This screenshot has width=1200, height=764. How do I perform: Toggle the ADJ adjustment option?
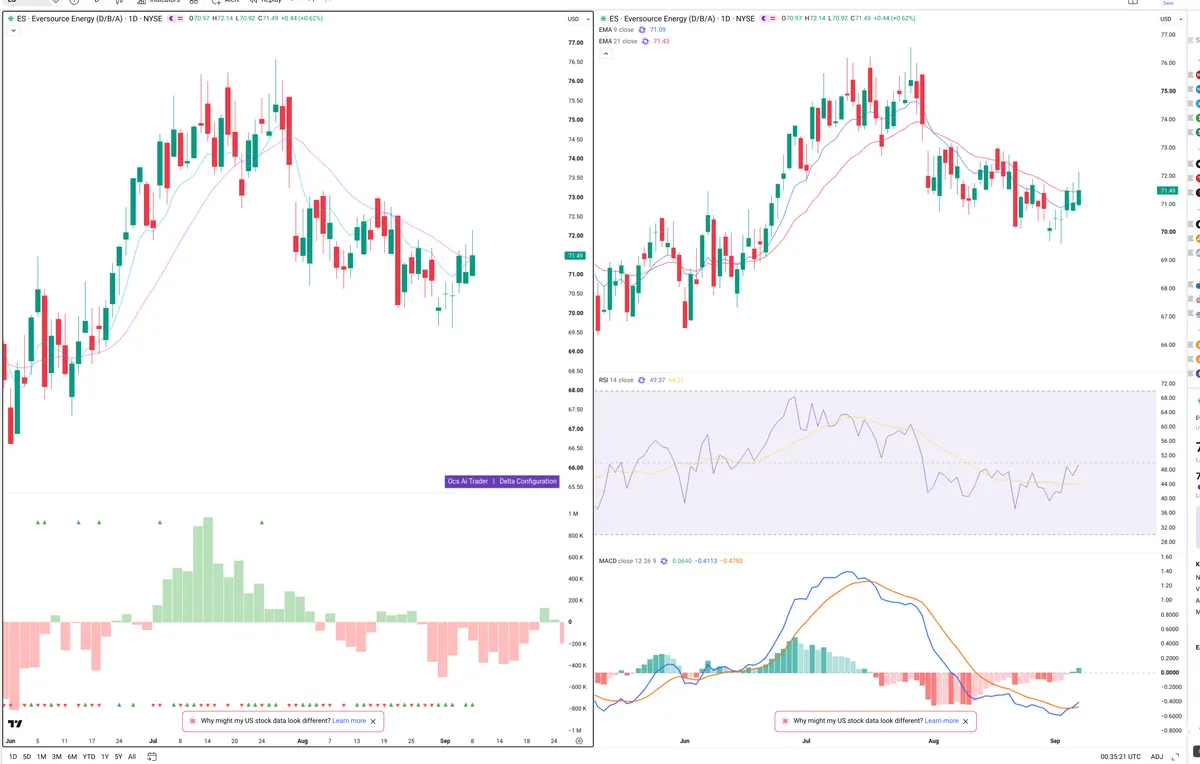click(1157, 756)
